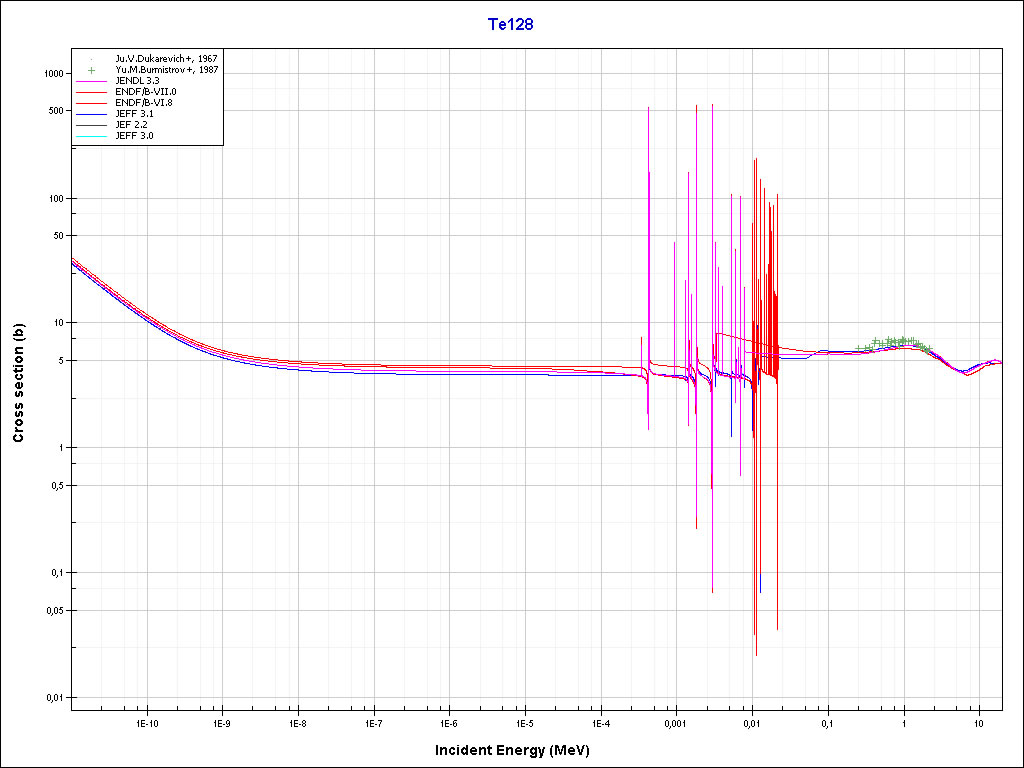This screenshot has width=1024, height=768.
Task: Click the 50 tick label on y-axis
Action: pyautogui.click(x=56, y=236)
